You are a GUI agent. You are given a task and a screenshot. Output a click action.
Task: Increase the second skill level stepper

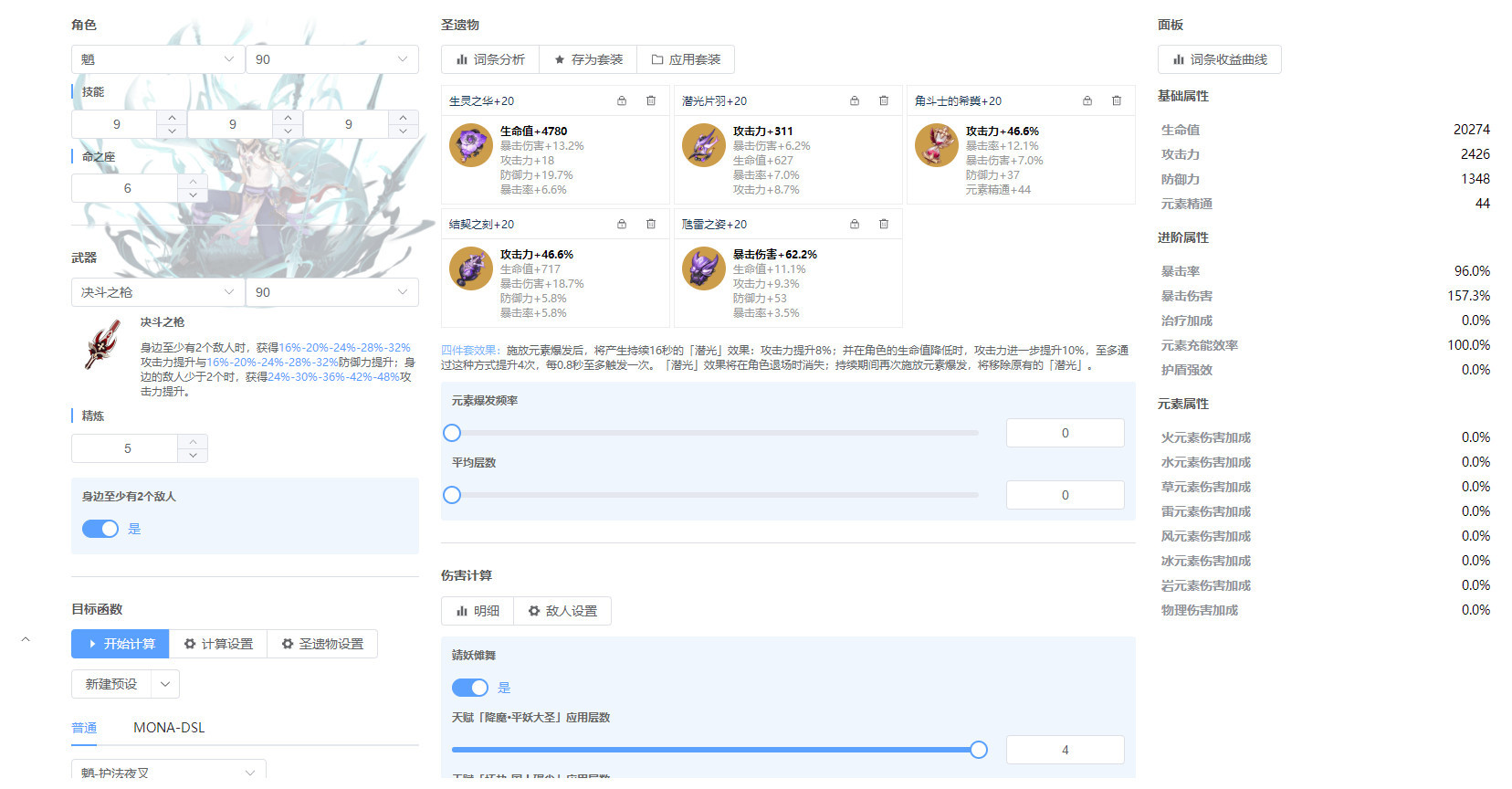coord(288,117)
